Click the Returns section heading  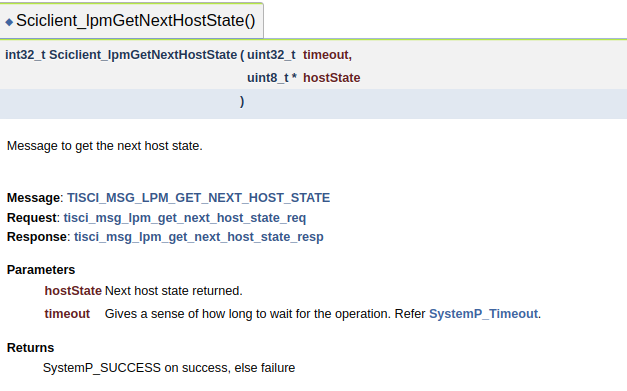30,348
